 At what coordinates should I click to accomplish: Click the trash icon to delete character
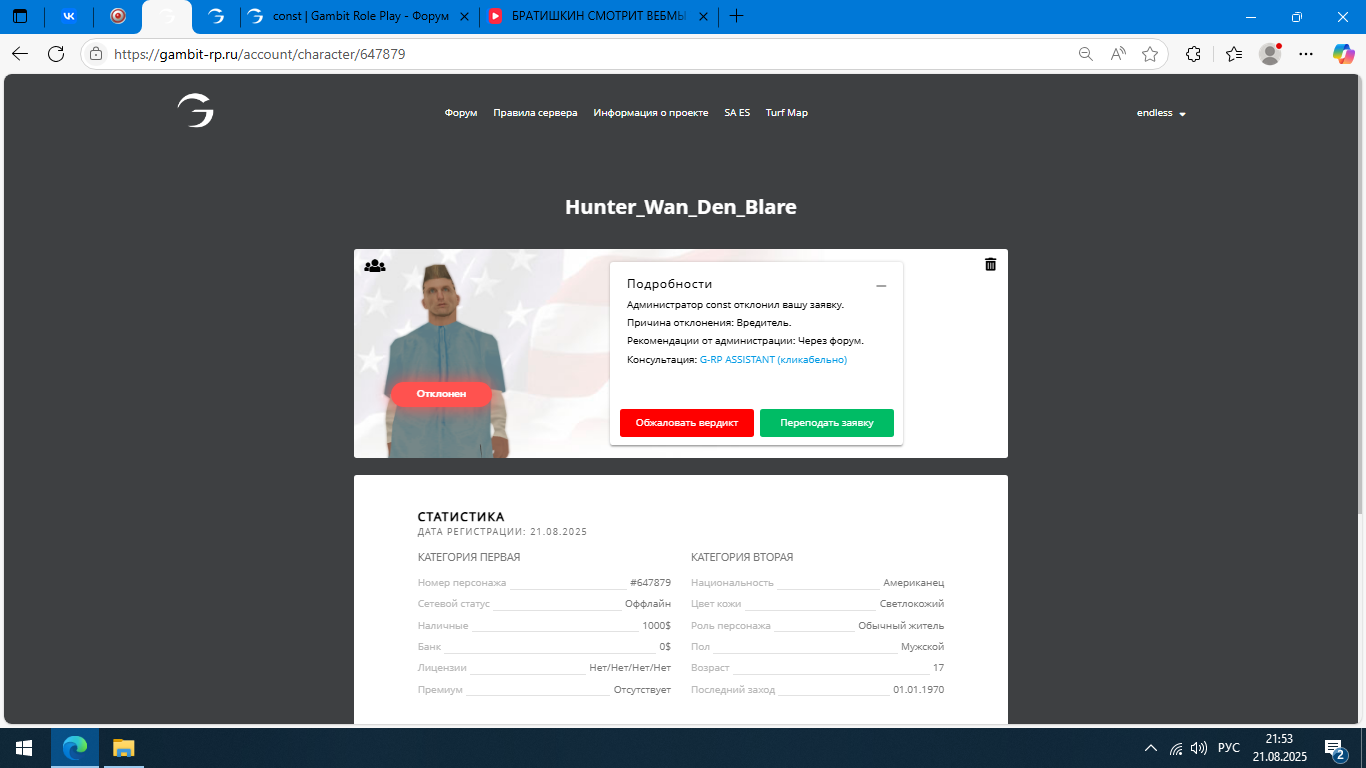point(990,264)
